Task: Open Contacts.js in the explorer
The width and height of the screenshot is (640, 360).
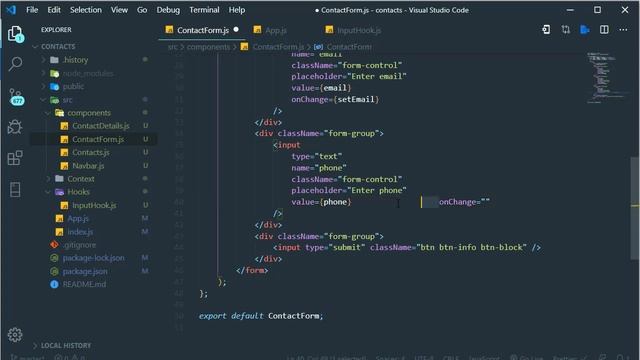Action: 91,152
